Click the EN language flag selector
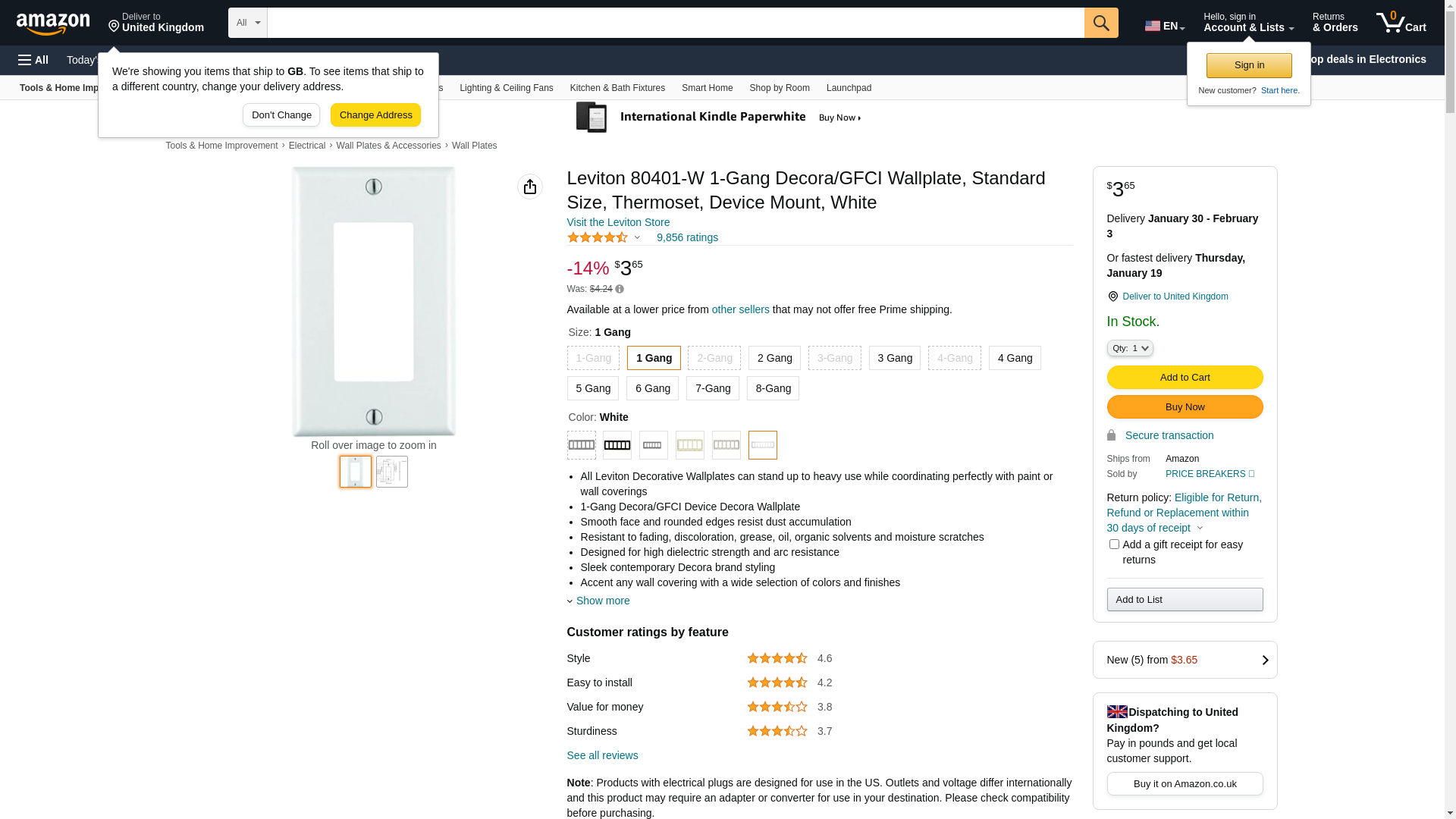 tap(1165, 26)
